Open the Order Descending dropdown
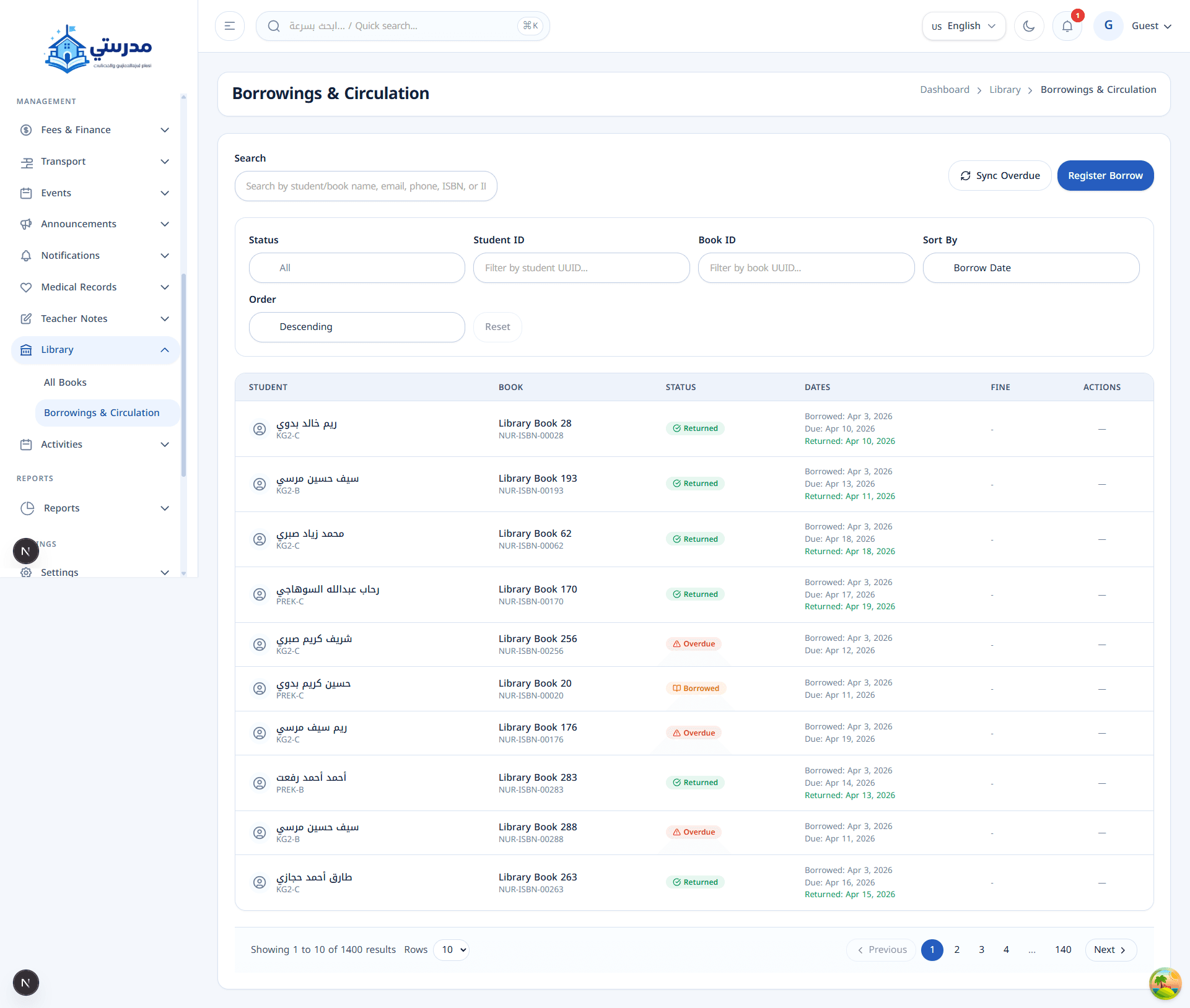This screenshot has width=1190, height=1008. tap(357, 327)
